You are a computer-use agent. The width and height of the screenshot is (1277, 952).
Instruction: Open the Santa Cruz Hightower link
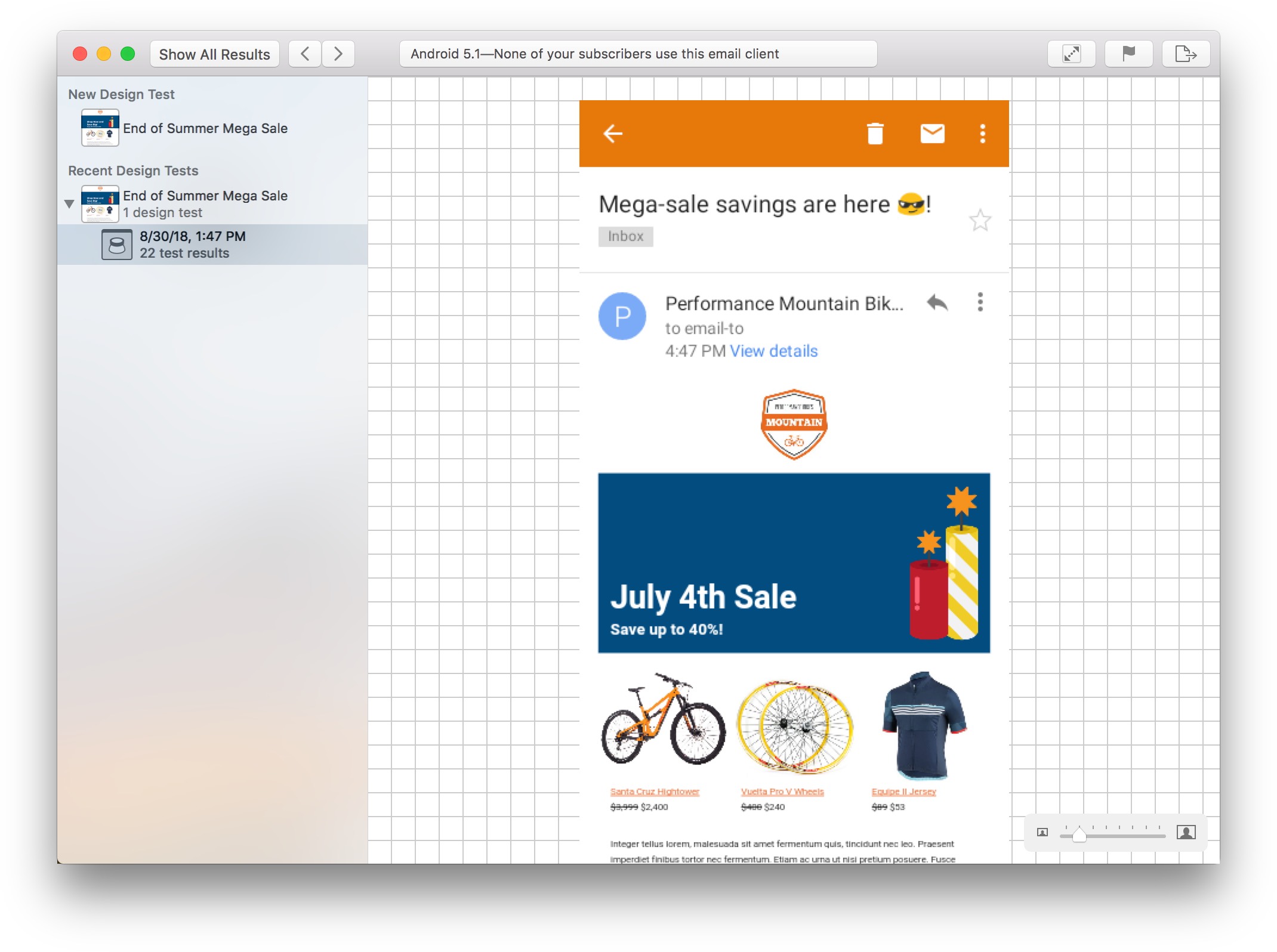tap(655, 792)
